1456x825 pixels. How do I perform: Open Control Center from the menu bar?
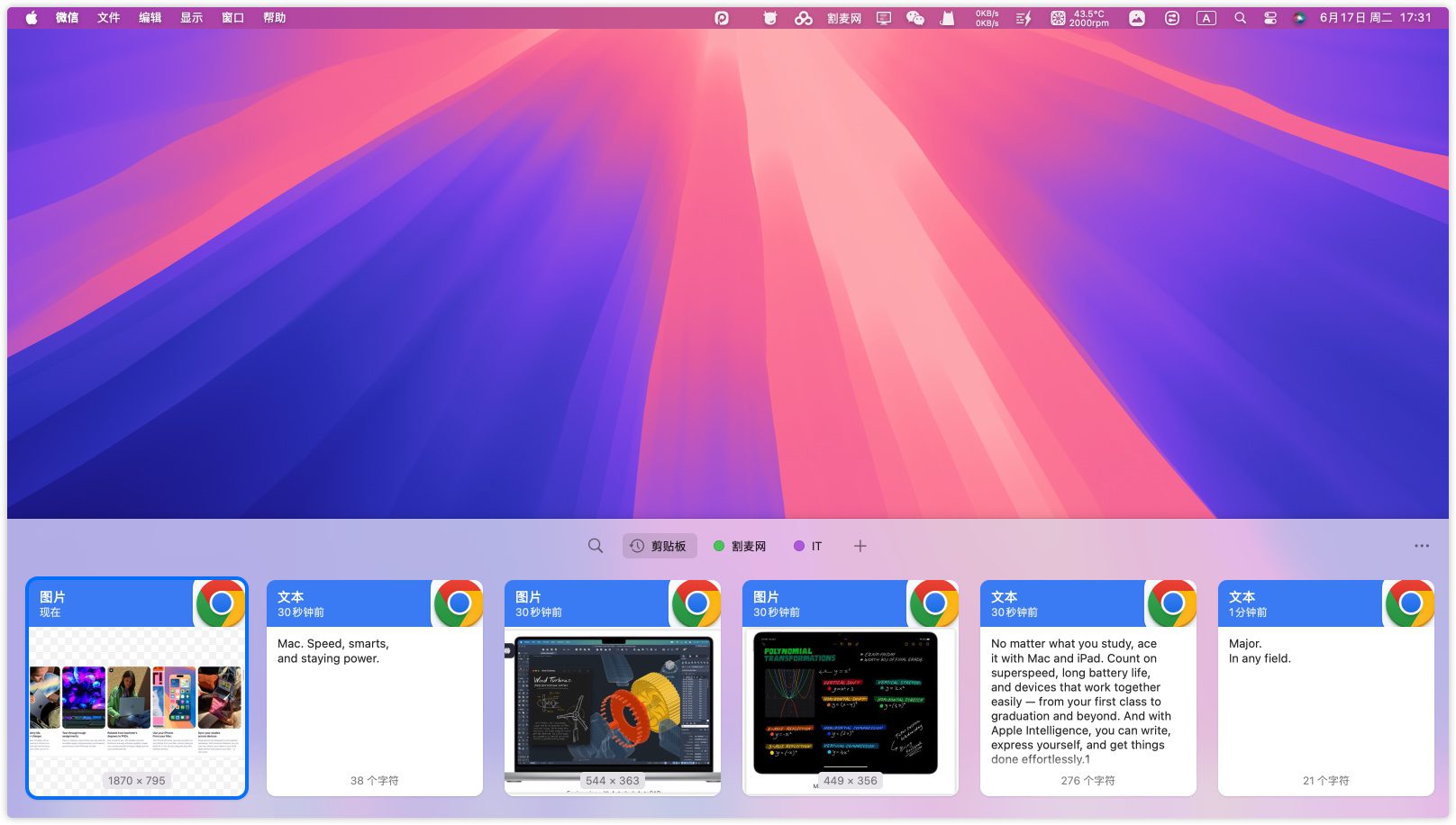click(x=1270, y=18)
